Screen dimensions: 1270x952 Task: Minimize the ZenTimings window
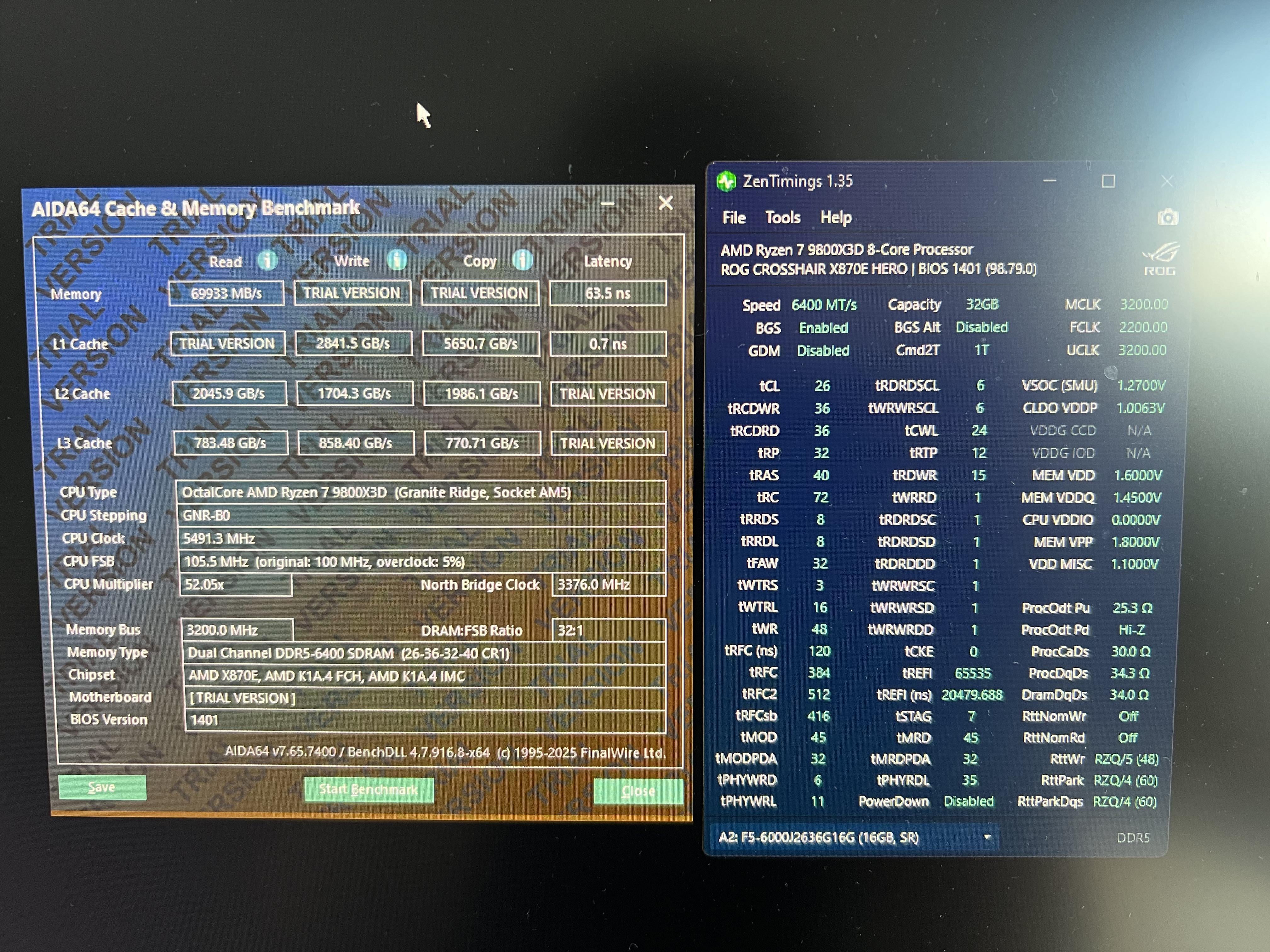pyautogui.click(x=1050, y=181)
